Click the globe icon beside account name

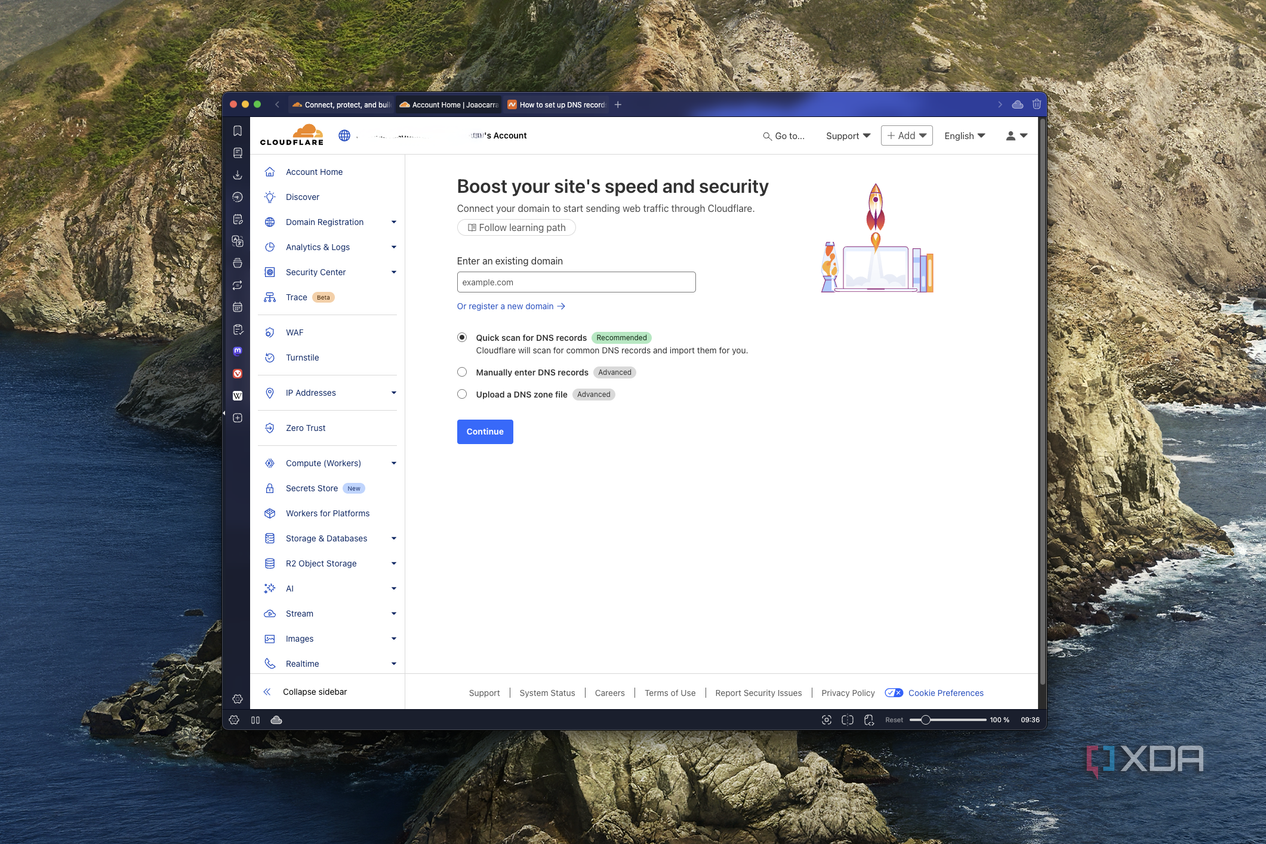coord(344,135)
